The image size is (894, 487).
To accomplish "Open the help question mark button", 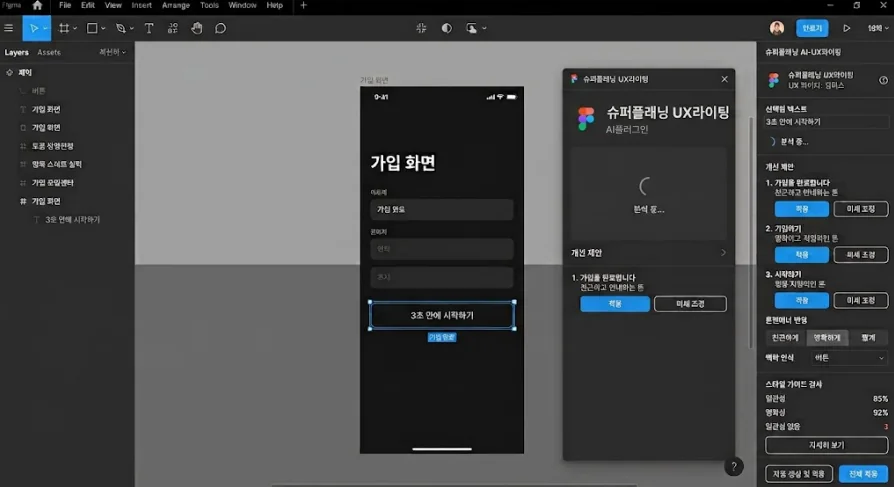I will click(x=734, y=466).
